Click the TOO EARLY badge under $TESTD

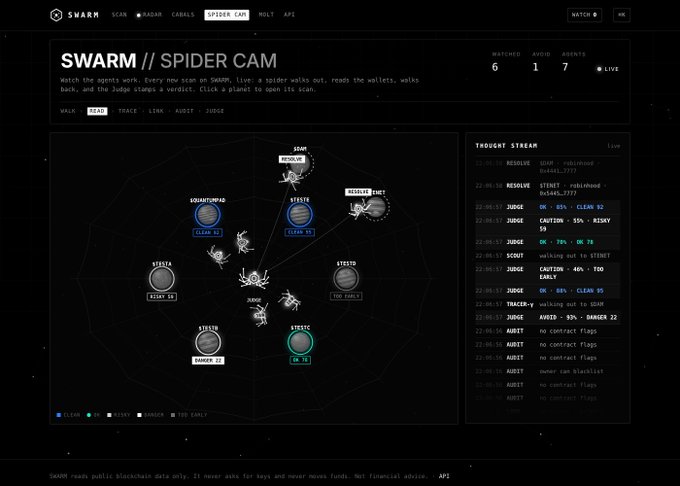346,297
